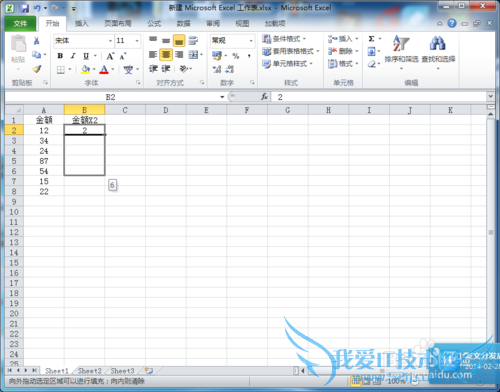Click the Excel Help question icon
Viewport: 500px width, 392px height.
[x=452, y=23]
